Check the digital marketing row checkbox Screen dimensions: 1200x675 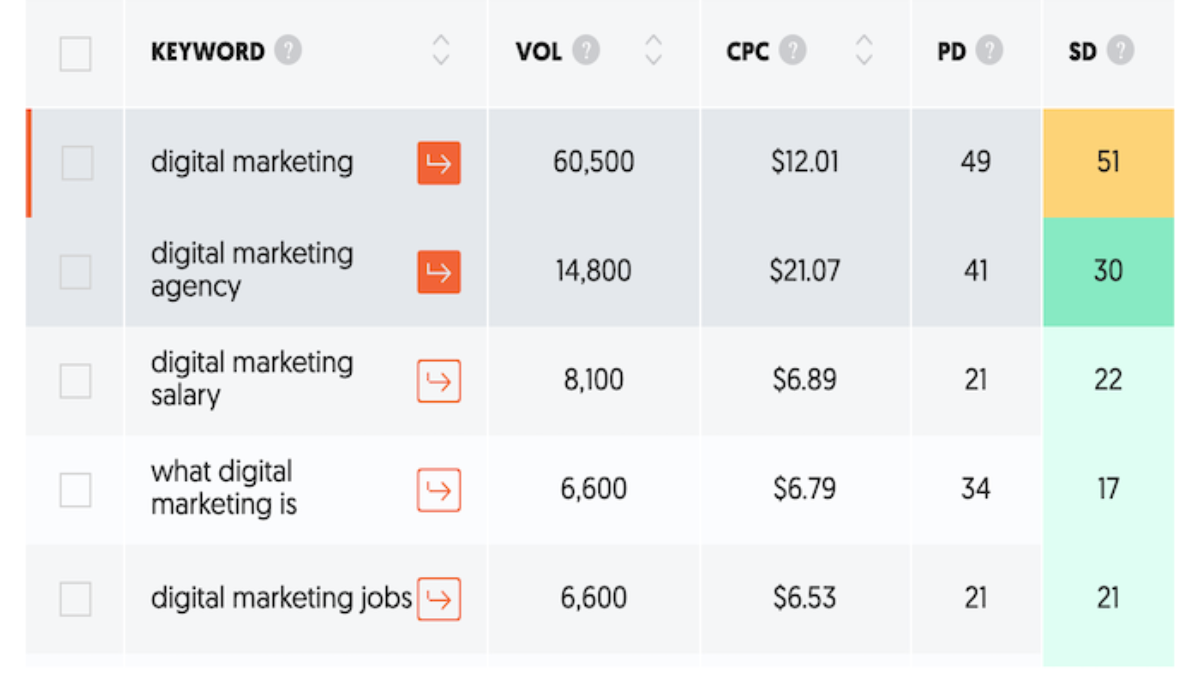tap(76, 163)
